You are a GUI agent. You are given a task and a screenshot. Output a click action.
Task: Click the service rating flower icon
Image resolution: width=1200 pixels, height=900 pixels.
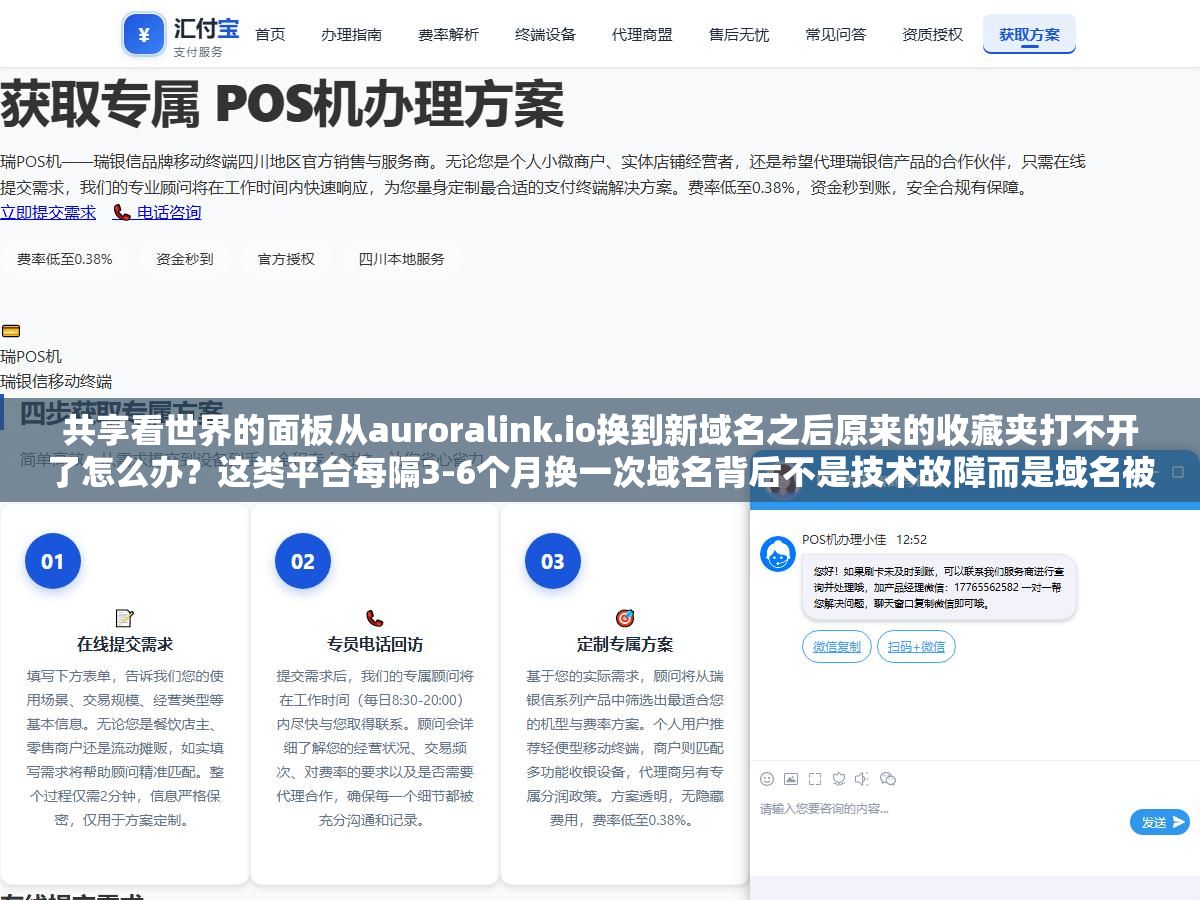[839, 779]
